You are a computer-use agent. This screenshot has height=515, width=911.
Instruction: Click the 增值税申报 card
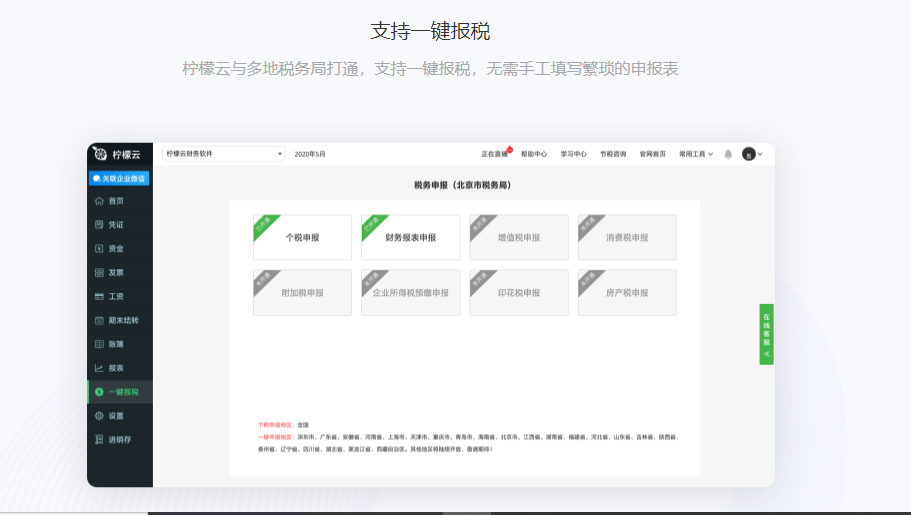519,237
